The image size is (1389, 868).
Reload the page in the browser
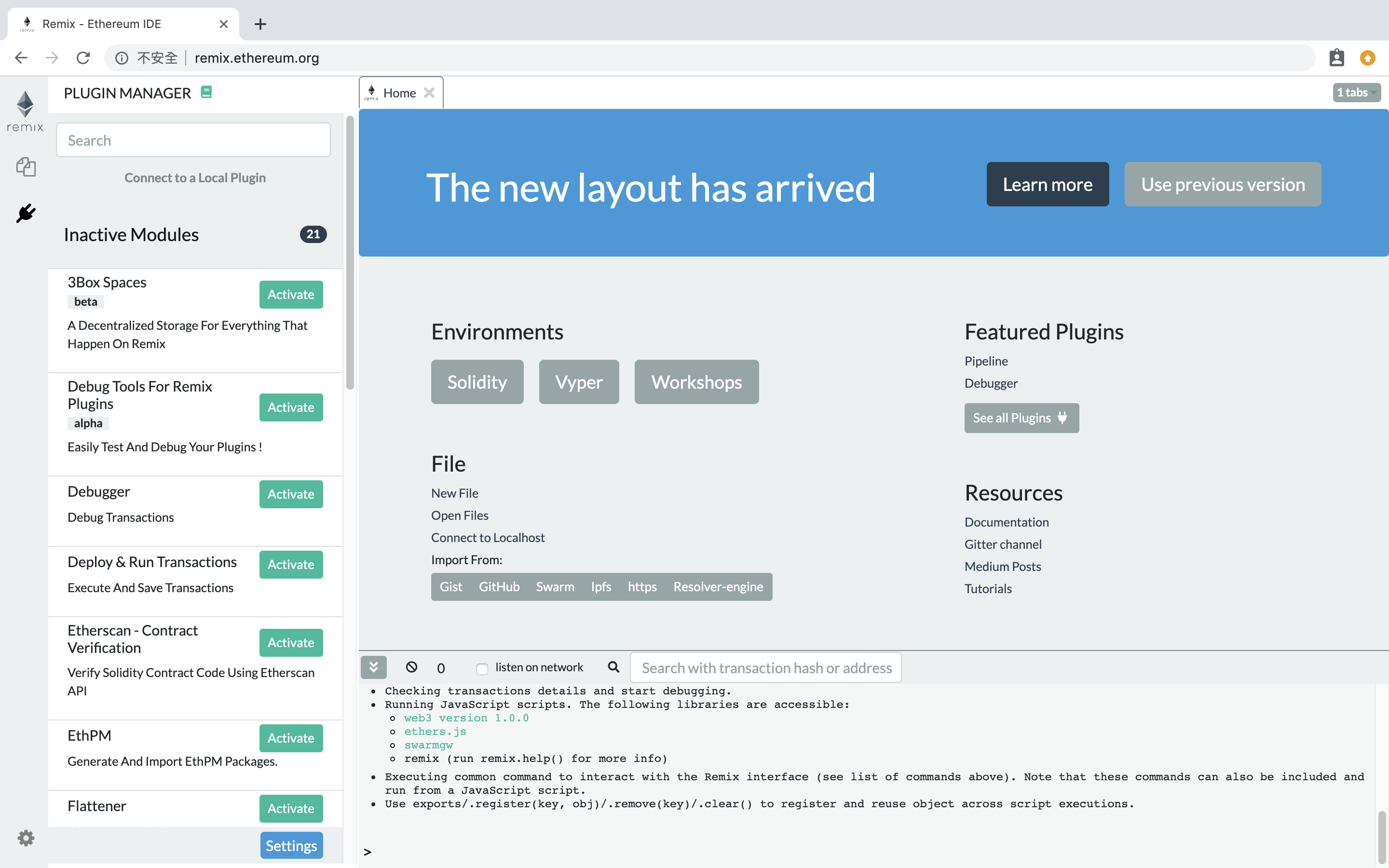83,58
